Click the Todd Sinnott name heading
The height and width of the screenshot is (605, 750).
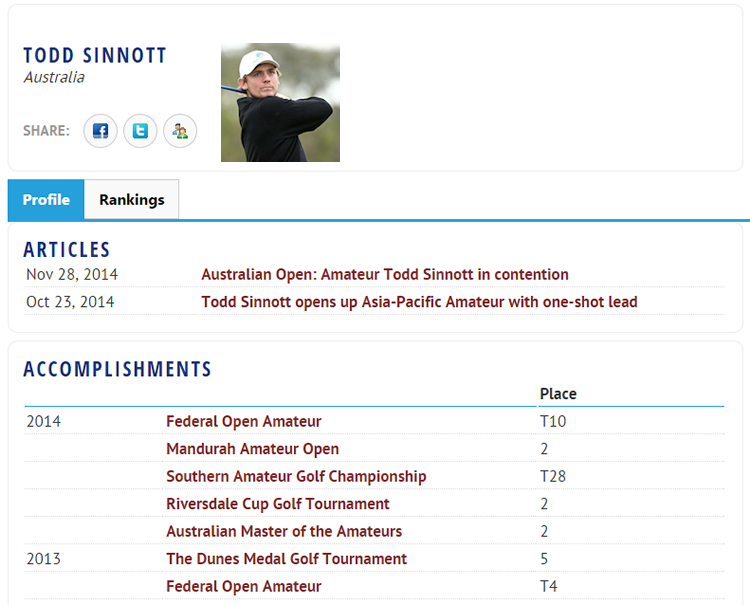(95, 56)
